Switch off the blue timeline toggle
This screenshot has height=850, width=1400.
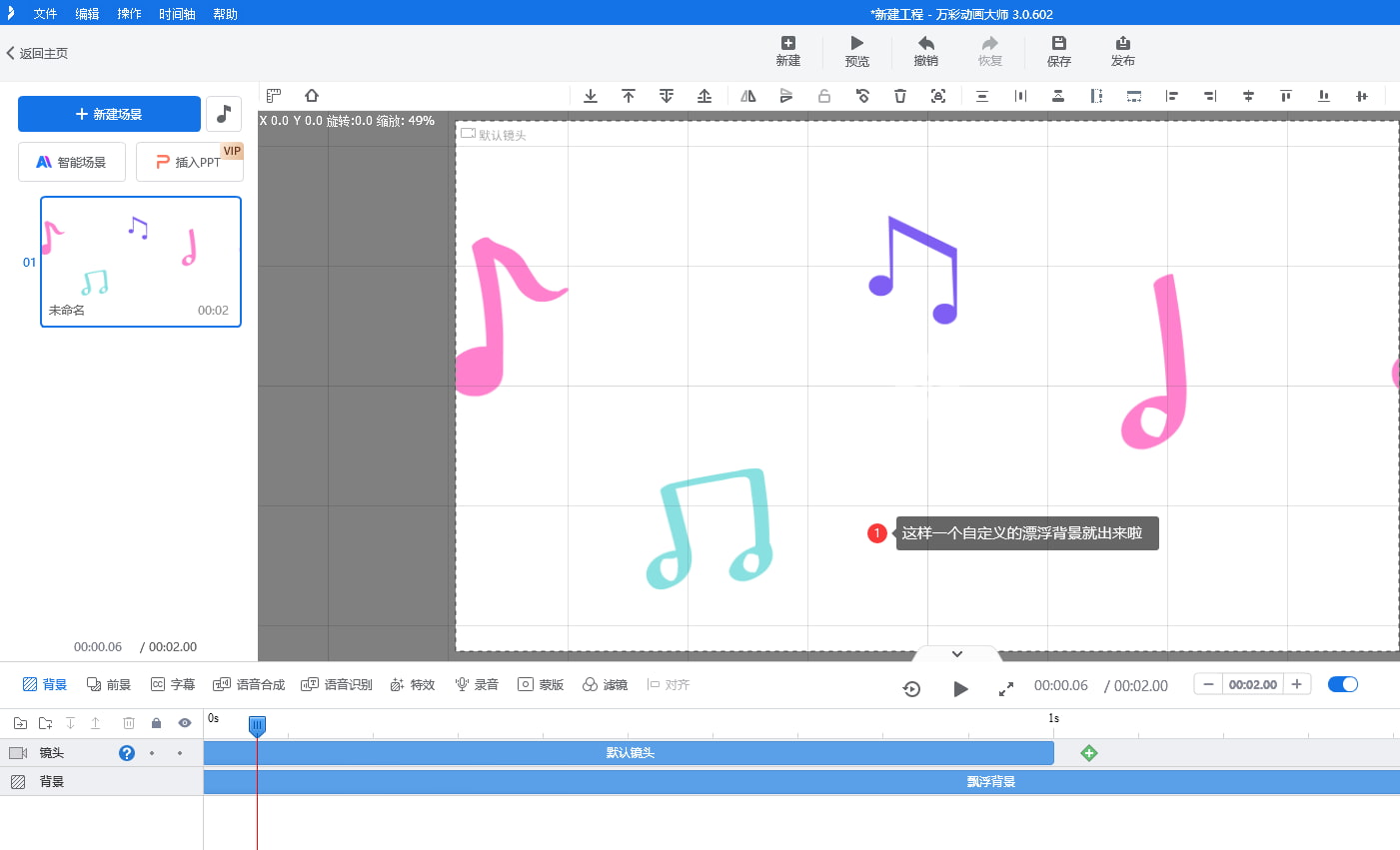coord(1343,684)
